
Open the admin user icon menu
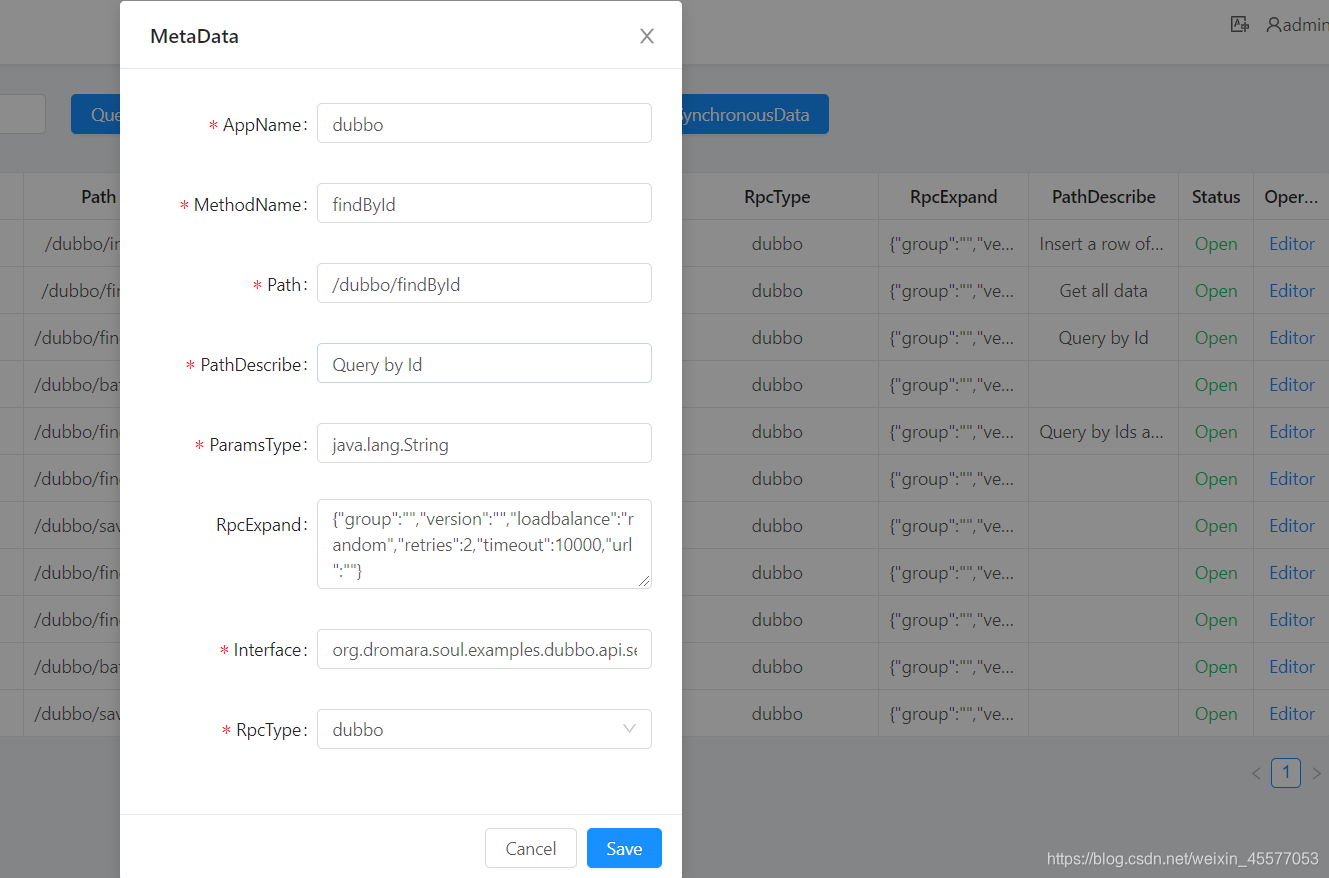pyautogui.click(x=1273, y=24)
